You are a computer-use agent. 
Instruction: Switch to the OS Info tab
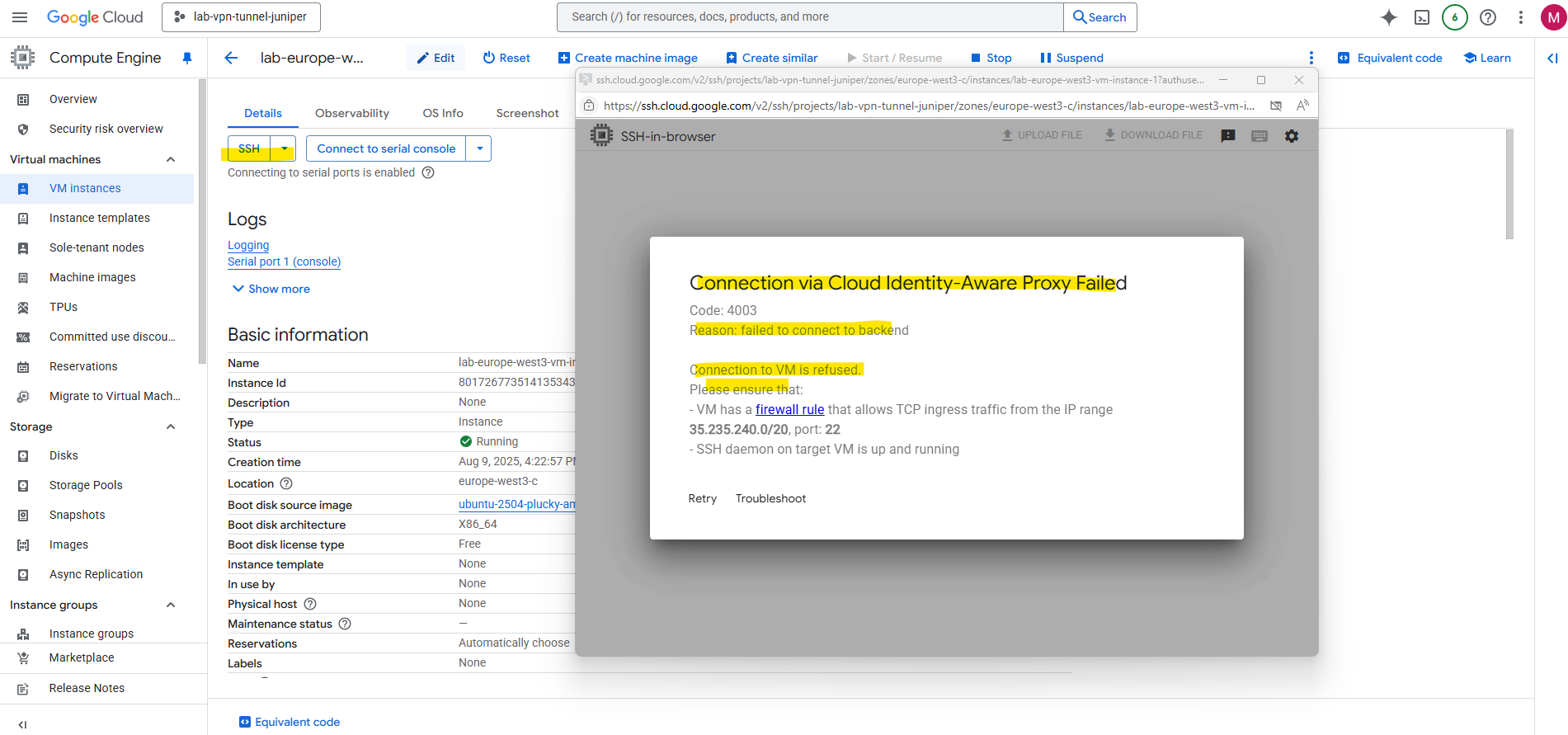tap(443, 113)
